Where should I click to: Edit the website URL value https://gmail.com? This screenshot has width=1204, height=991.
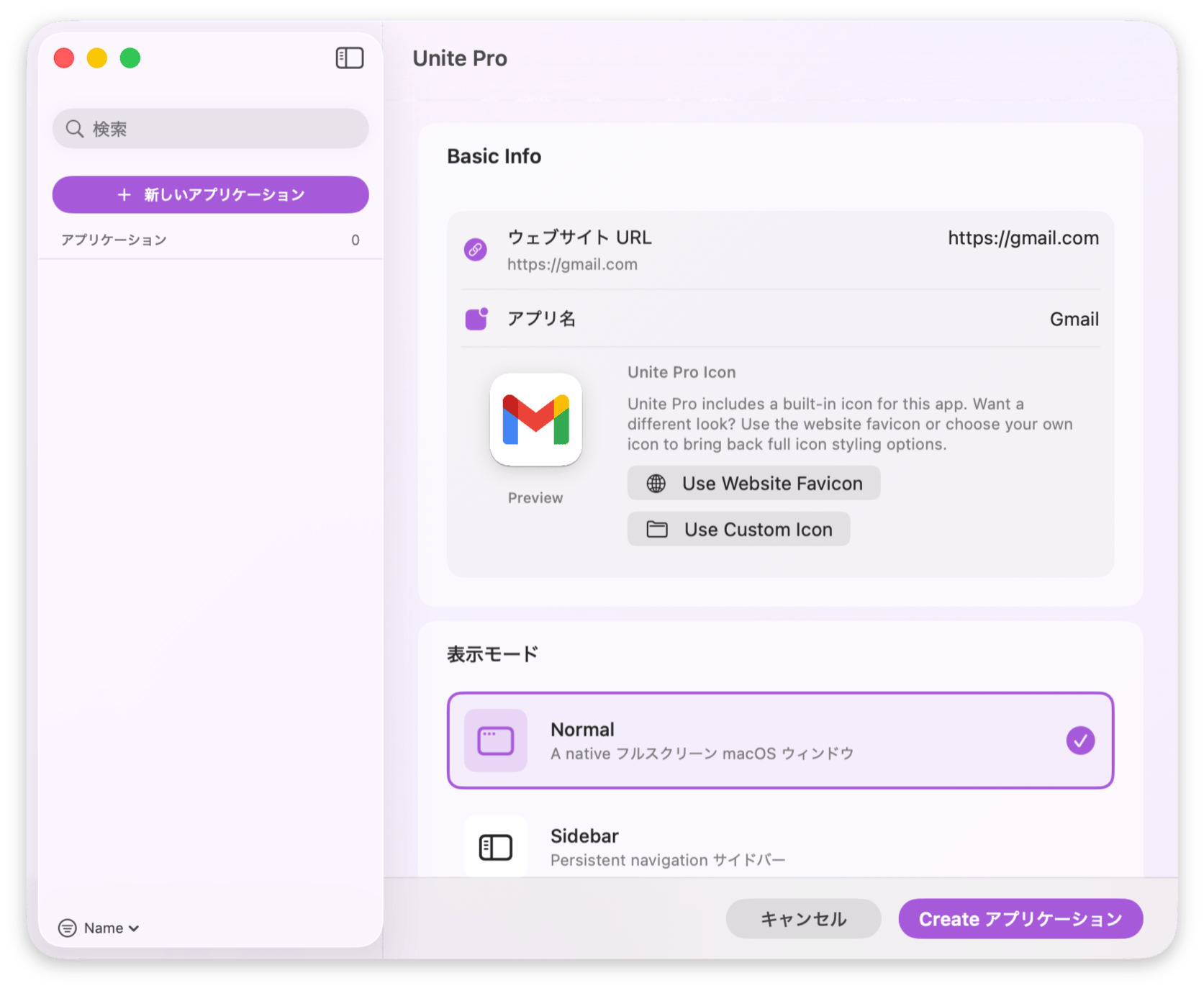pos(1022,238)
